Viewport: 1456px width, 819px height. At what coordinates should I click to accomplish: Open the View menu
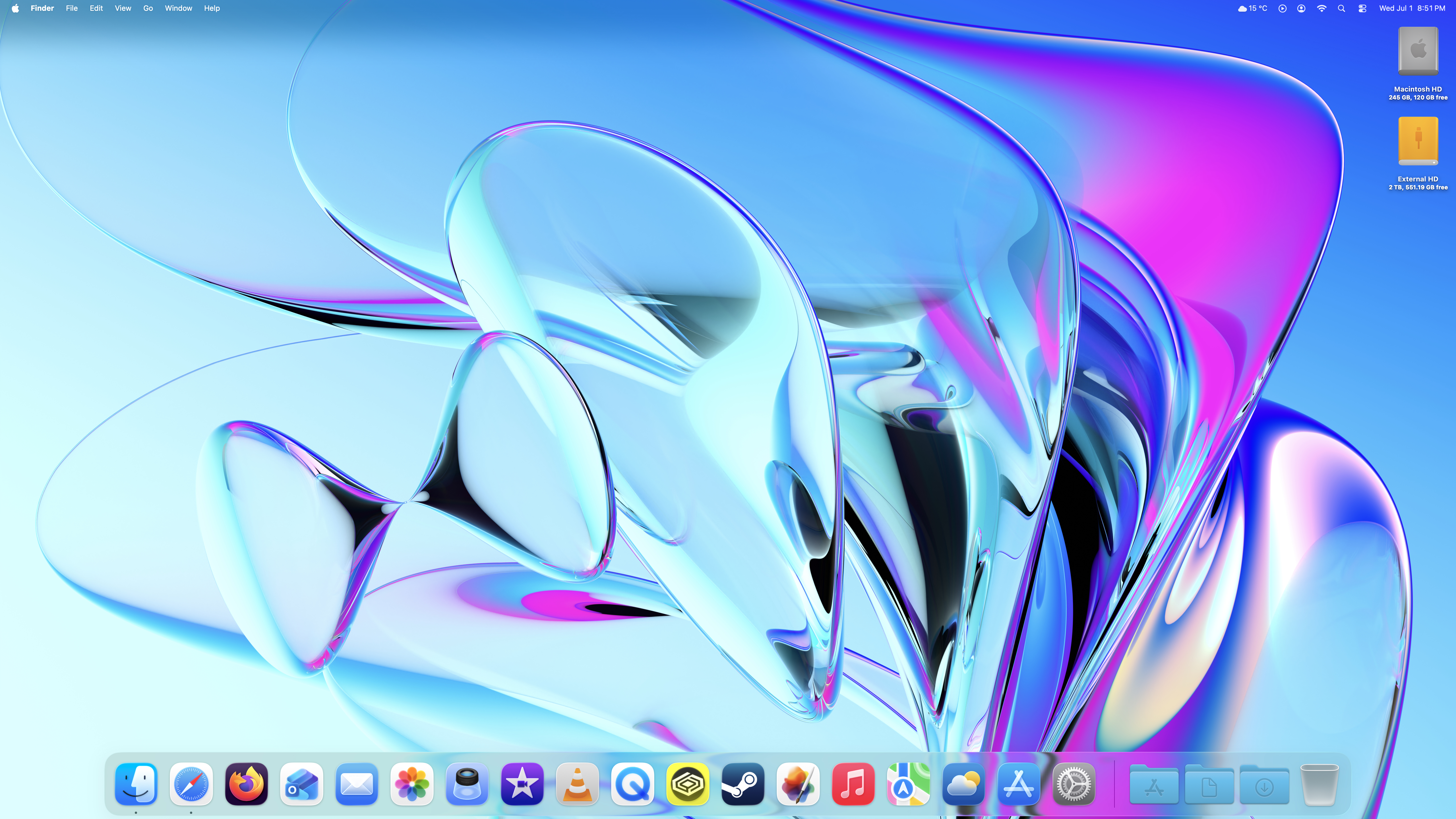pos(123,9)
